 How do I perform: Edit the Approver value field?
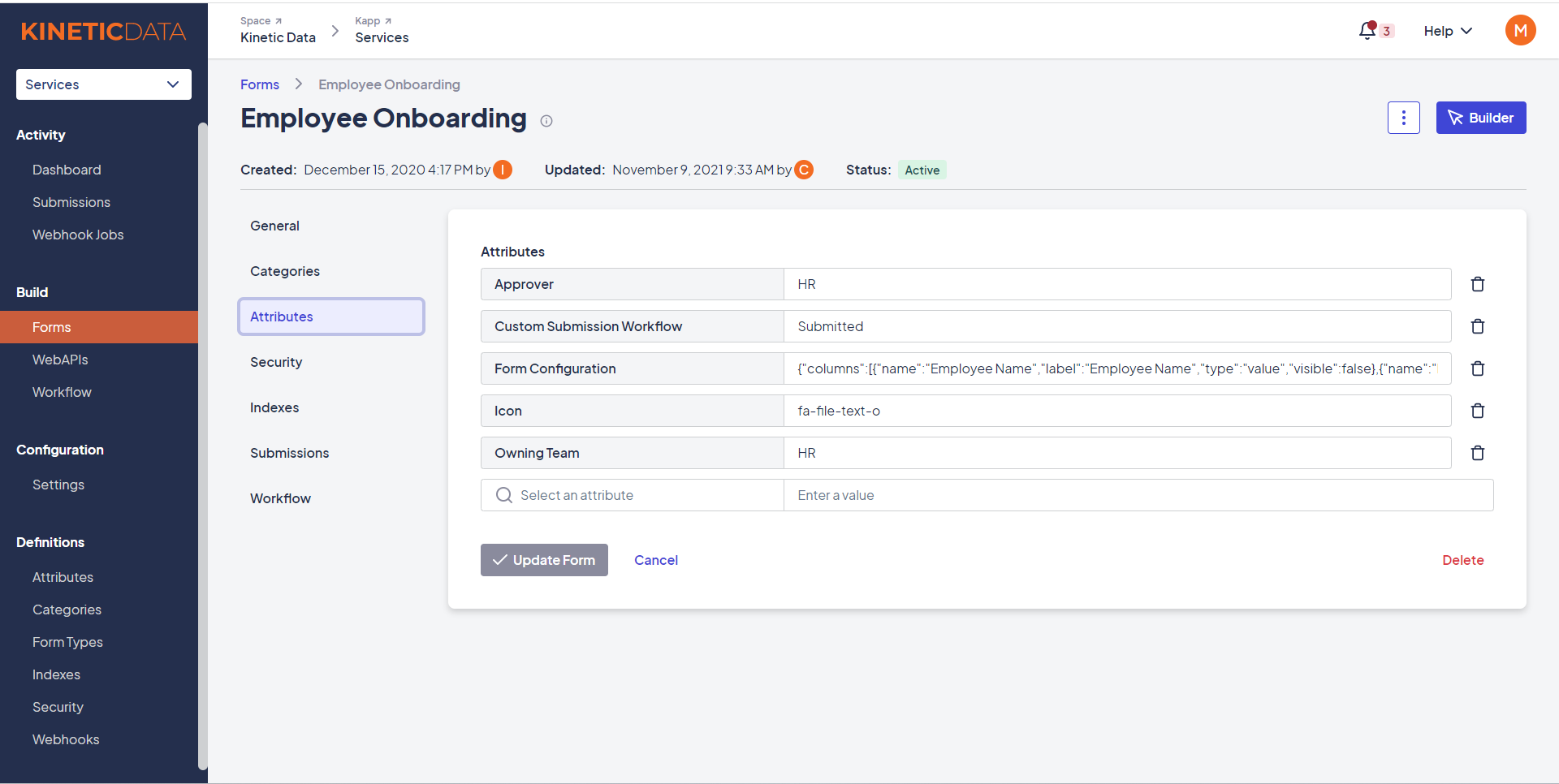[1117, 284]
